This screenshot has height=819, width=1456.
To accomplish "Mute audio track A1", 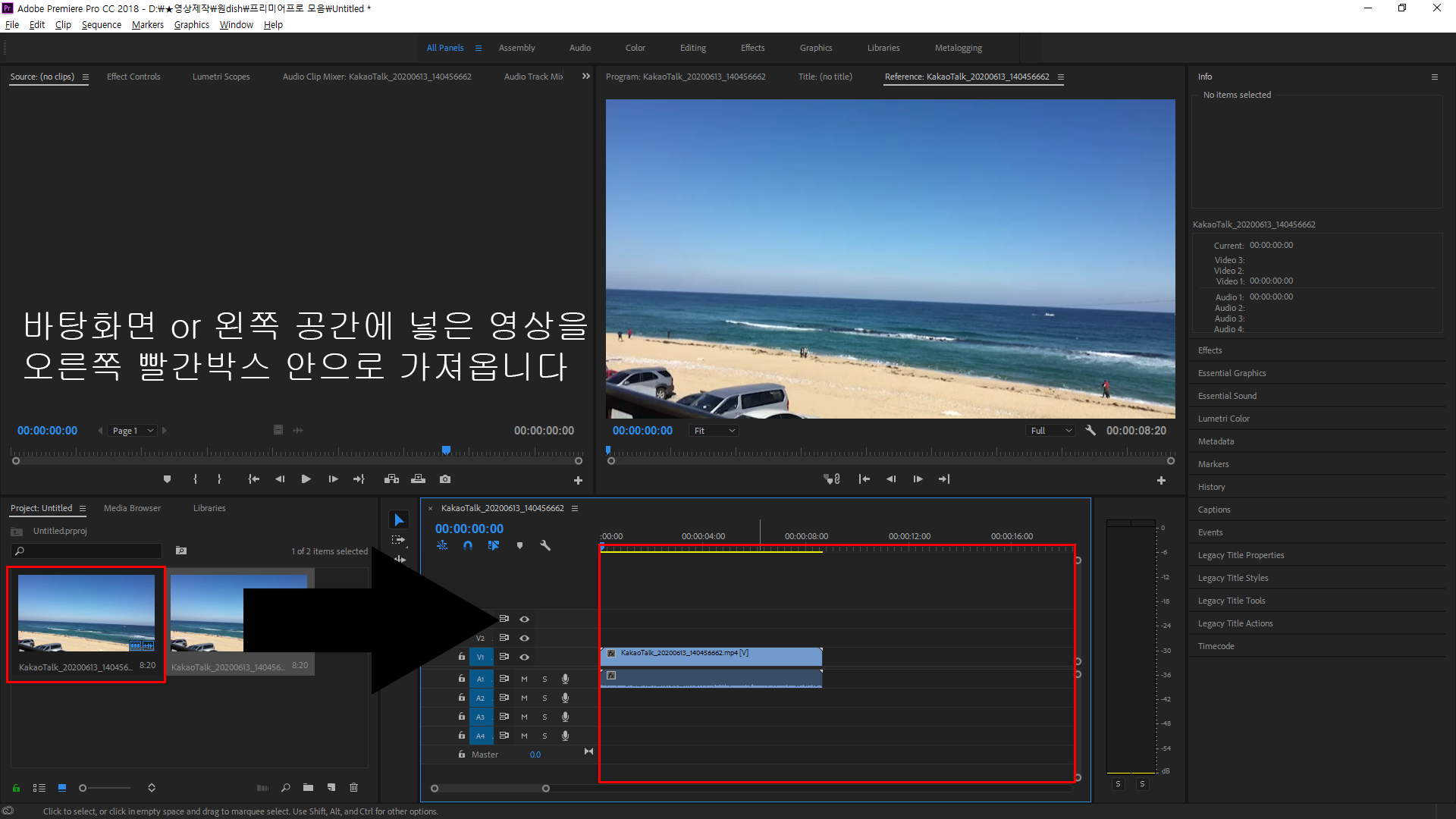I will coord(524,679).
